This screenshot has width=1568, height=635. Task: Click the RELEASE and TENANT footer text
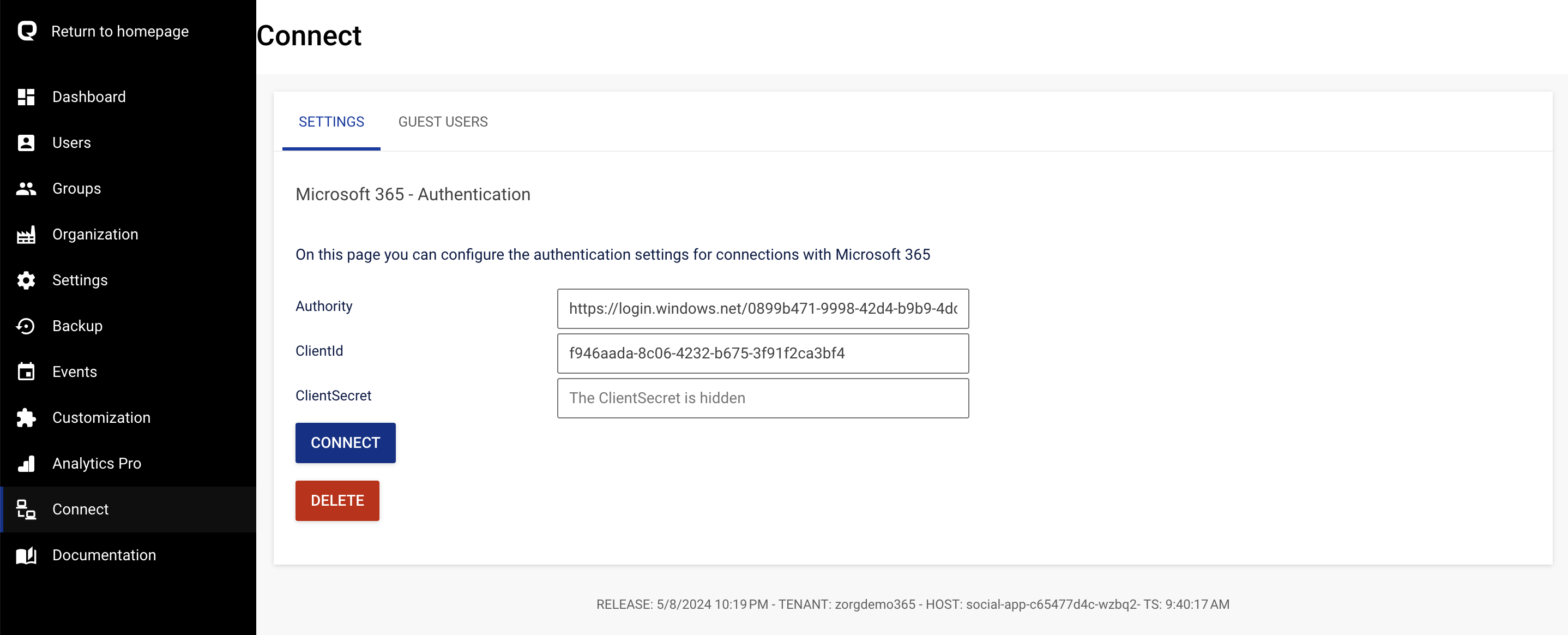[x=913, y=604]
